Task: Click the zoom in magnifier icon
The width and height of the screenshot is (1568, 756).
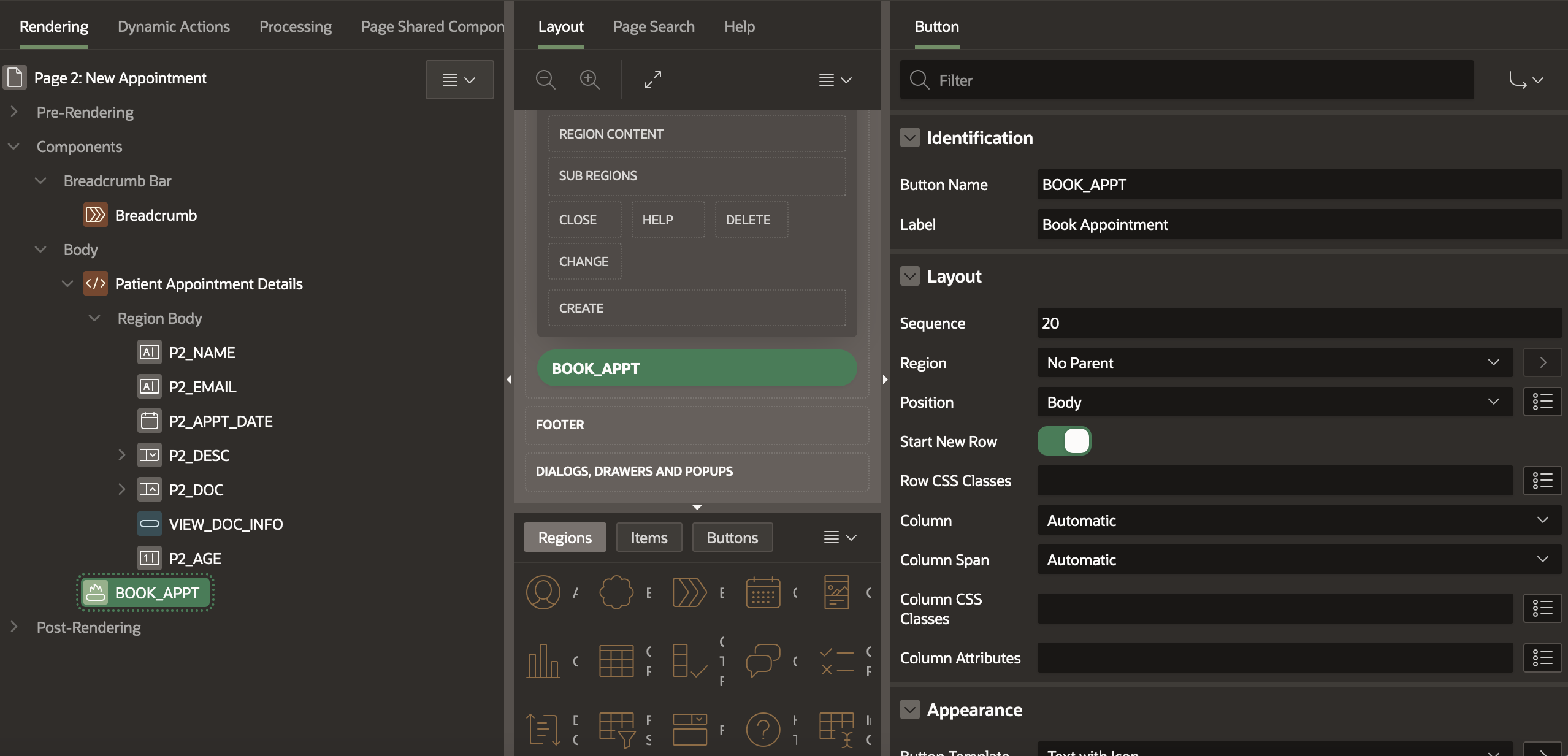Action: [589, 80]
